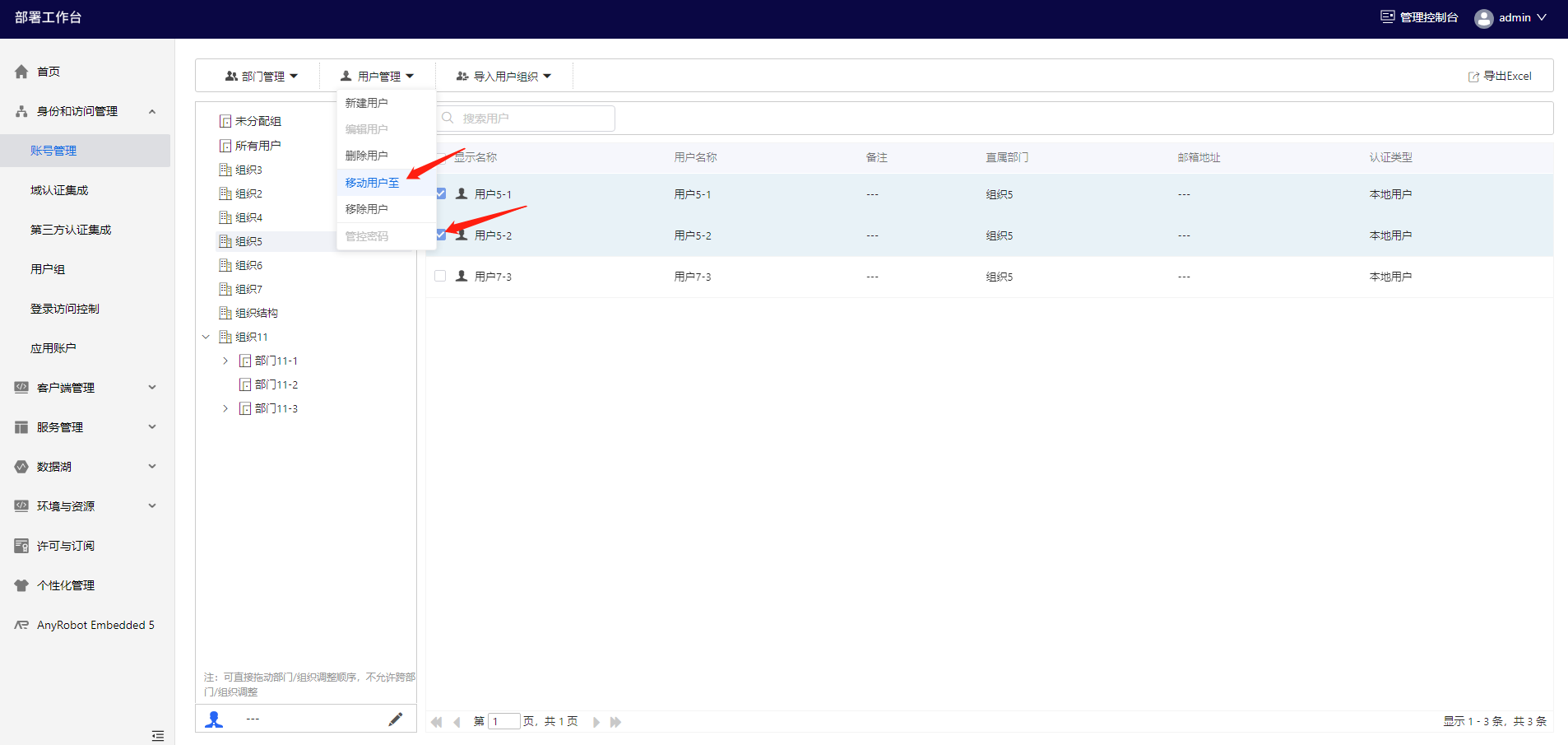The width and height of the screenshot is (1568, 745).
Task: Select 新建用户 menu entry
Action: pyautogui.click(x=386, y=103)
